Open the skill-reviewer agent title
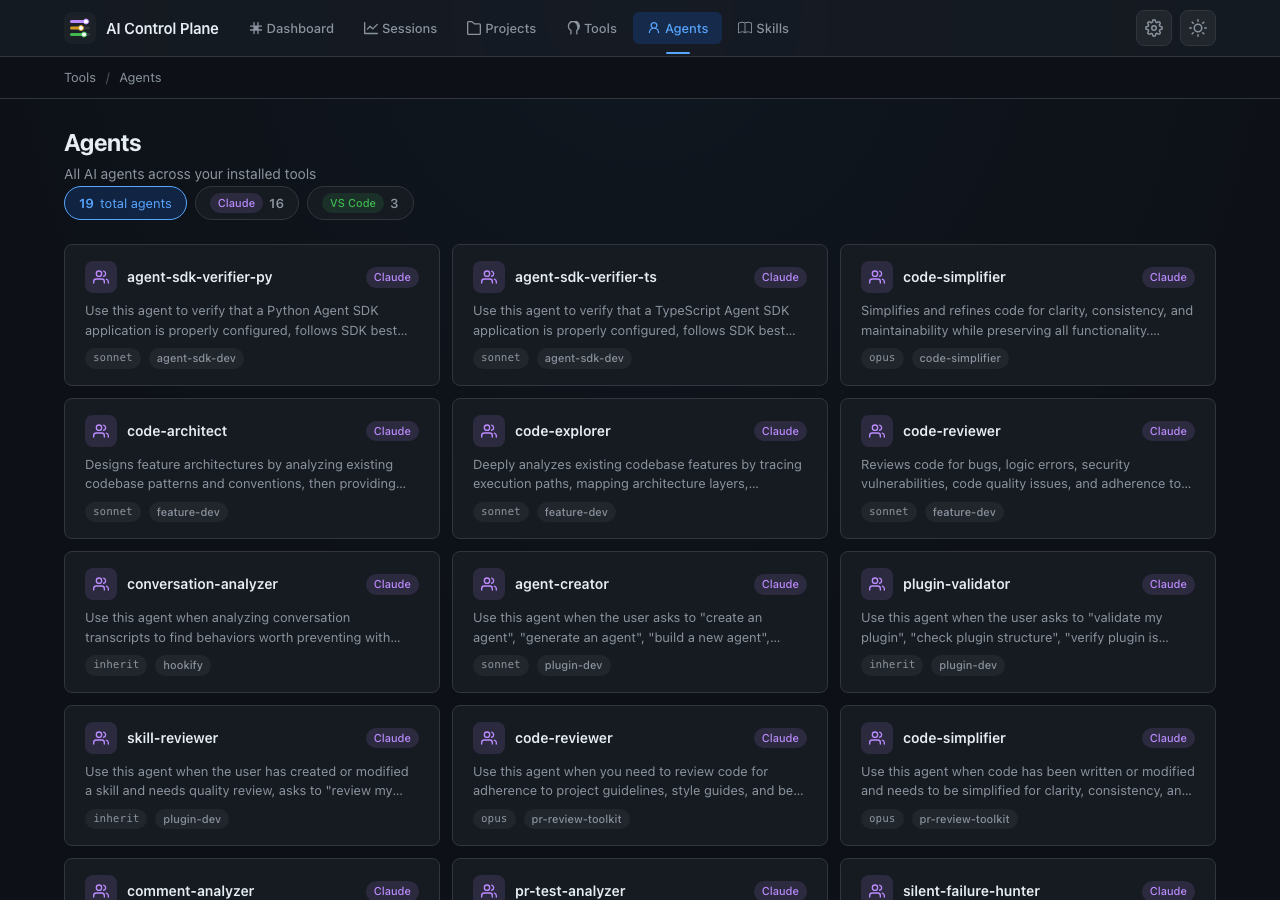 173,738
